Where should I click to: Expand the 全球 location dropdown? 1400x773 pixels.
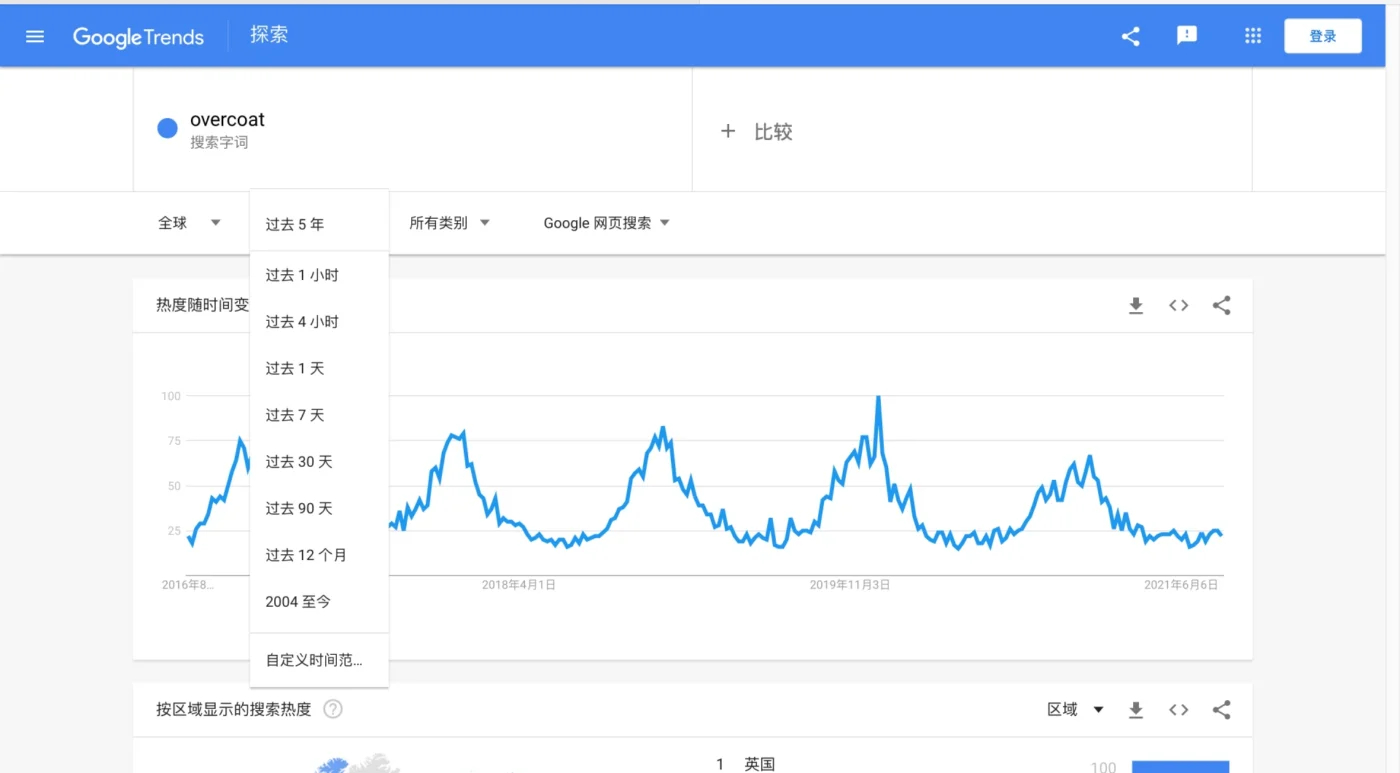(x=189, y=223)
